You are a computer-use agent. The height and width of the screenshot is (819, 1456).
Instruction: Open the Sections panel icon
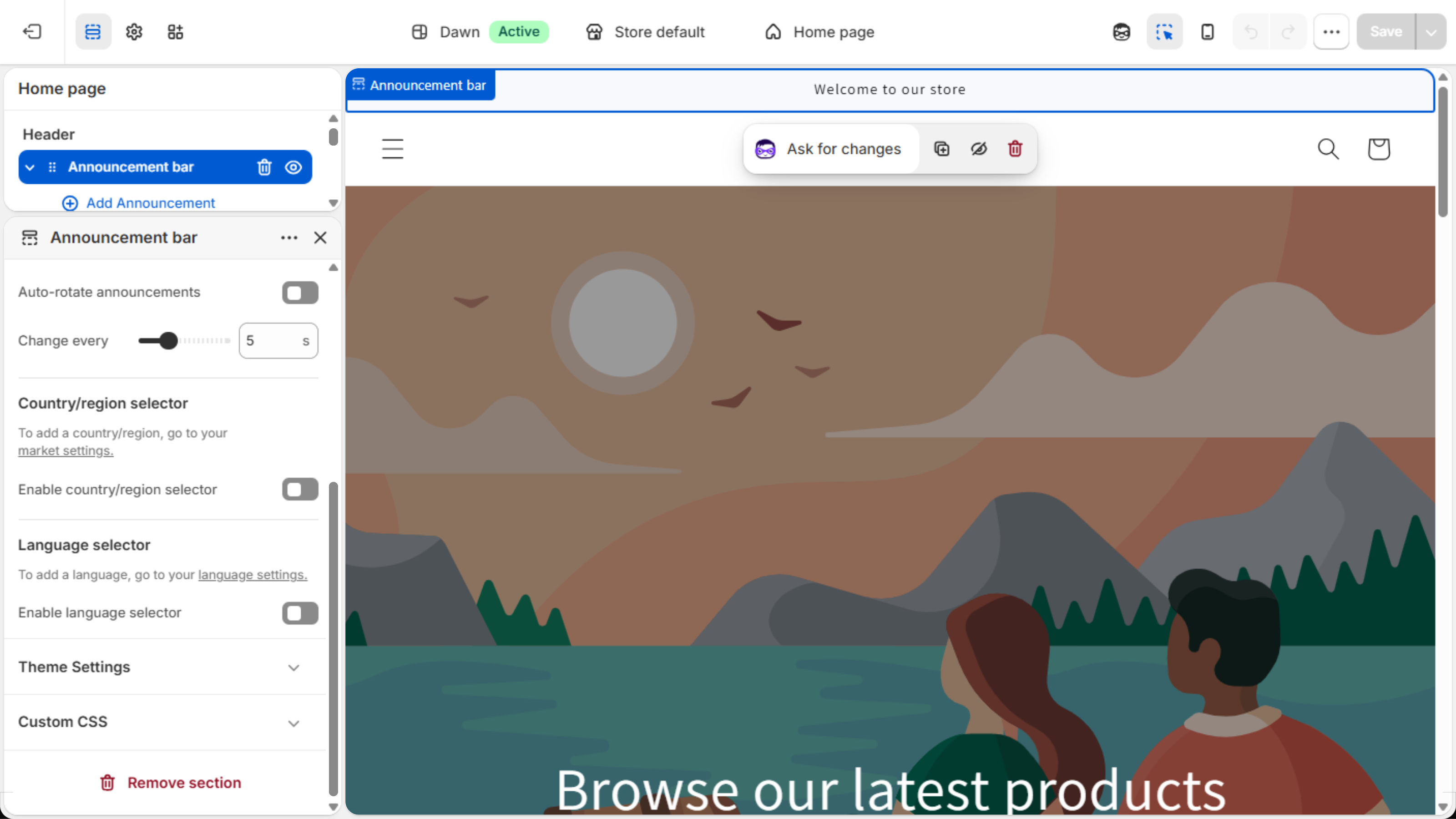(x=93, y=32)
